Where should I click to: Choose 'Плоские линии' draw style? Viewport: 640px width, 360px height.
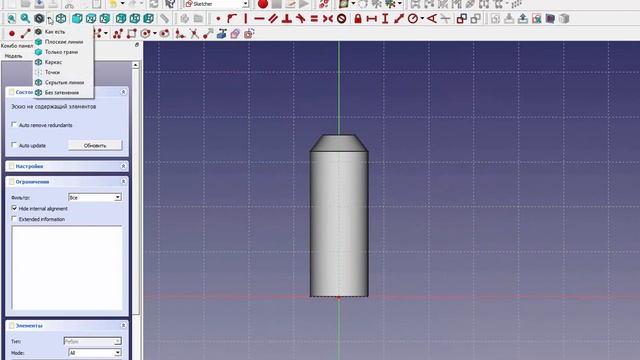[64, 42]
